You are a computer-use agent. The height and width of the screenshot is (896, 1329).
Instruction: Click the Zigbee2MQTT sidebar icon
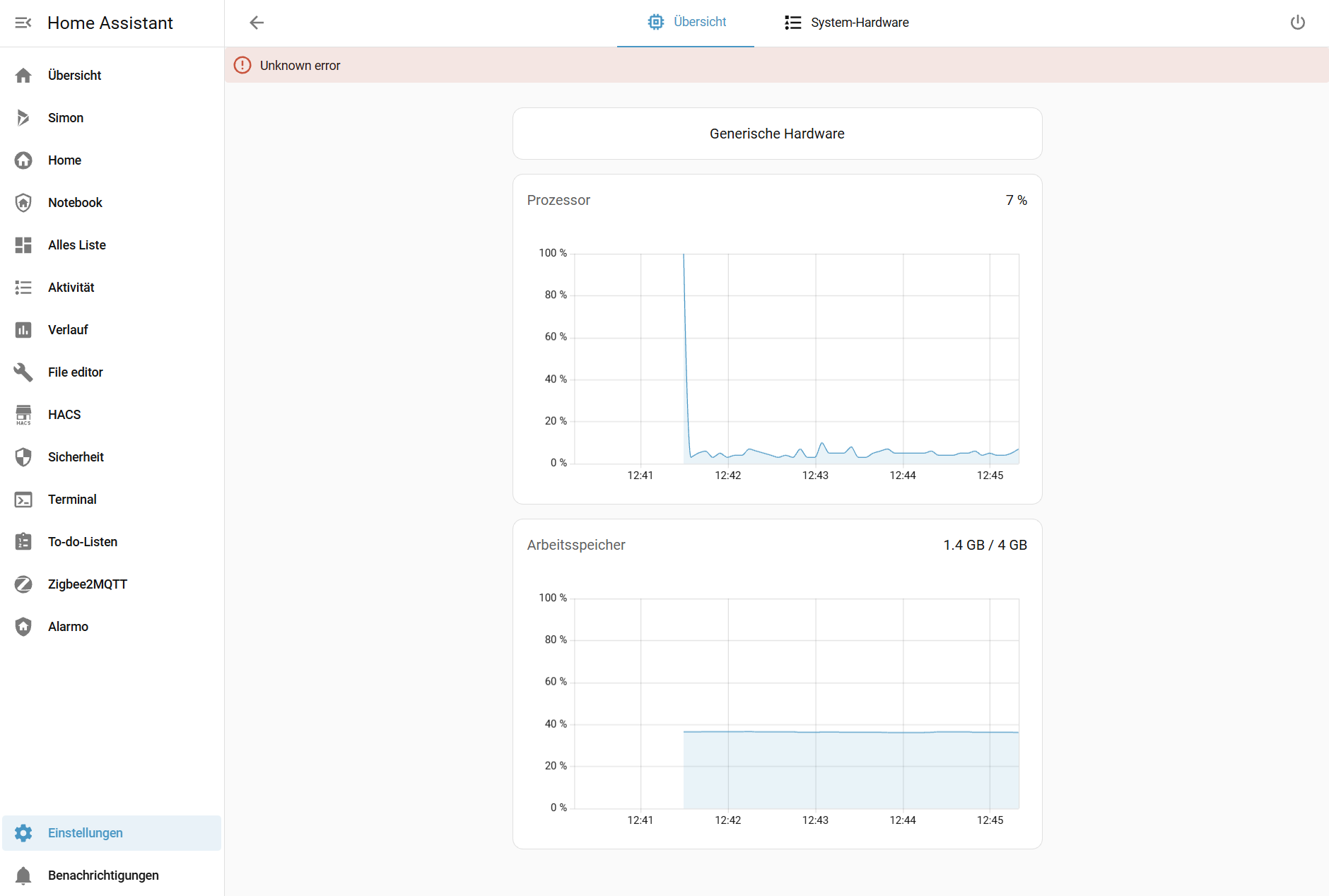point(23,584)
